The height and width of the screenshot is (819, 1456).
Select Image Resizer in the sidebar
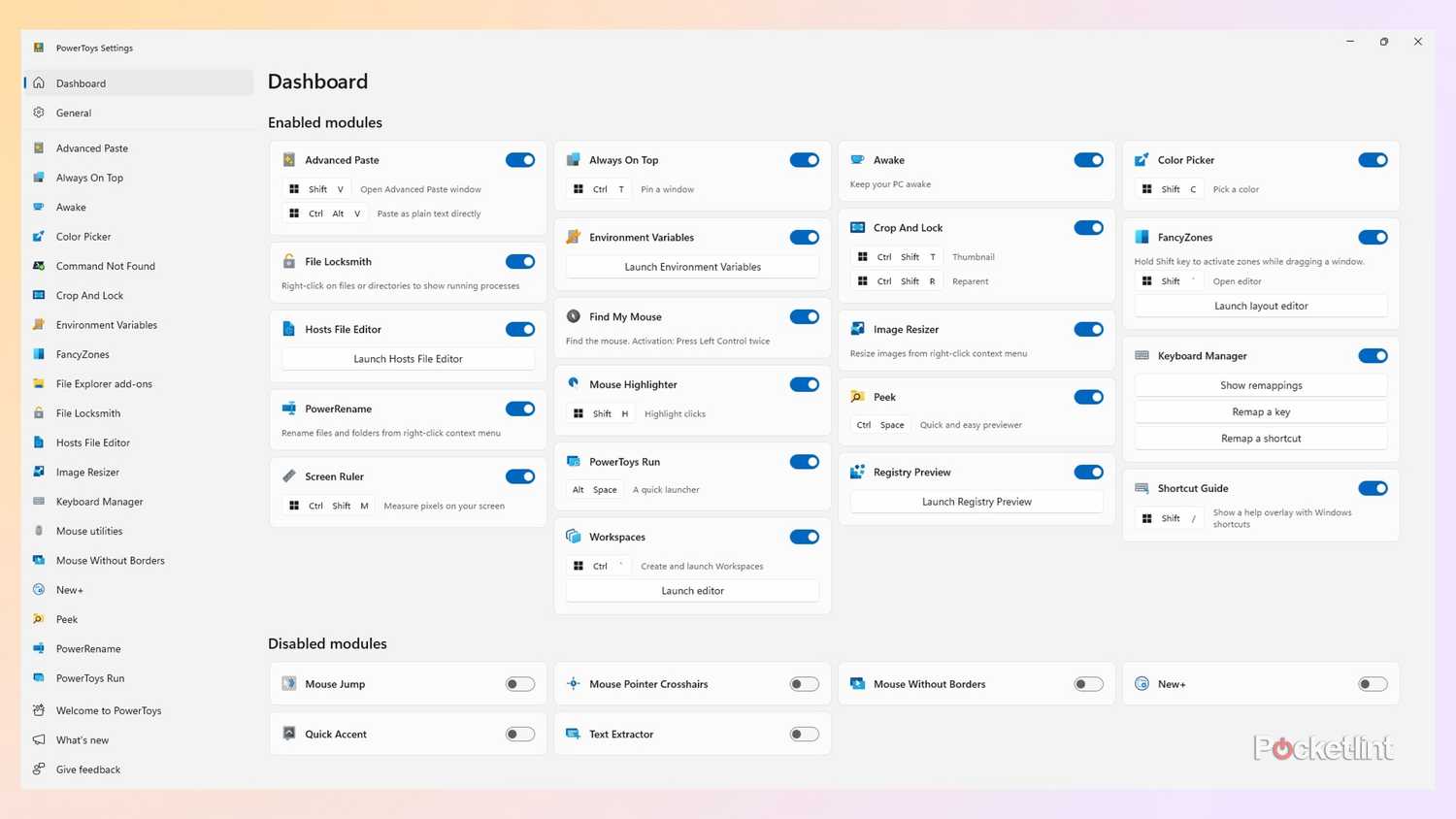point(39,472)
